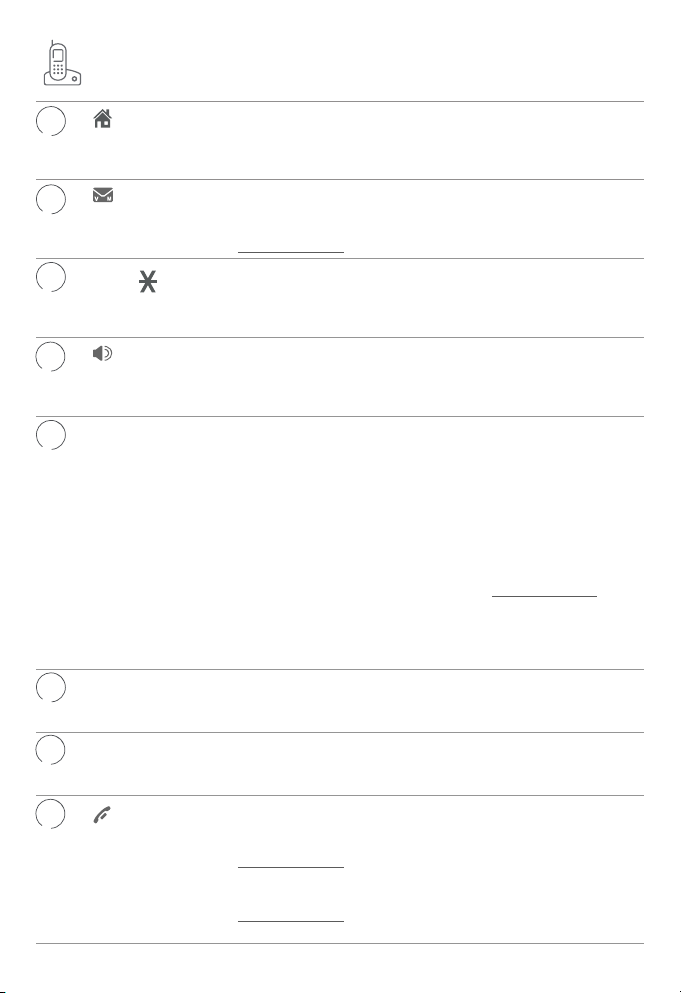Click the telephone handset icon
681x993 pixels.
point(102,815)
